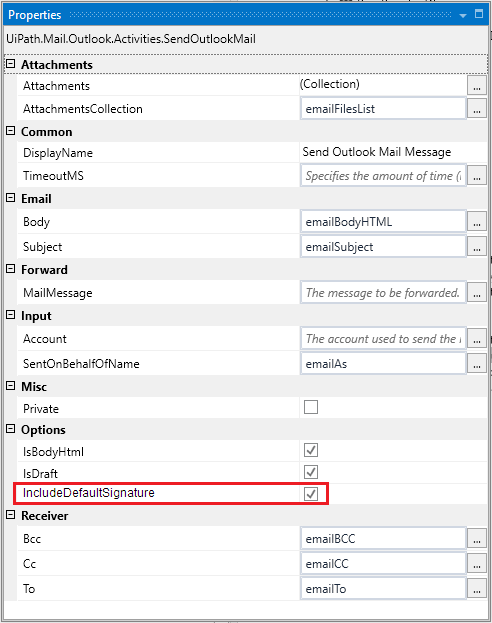492x623 pixels.
Task: Open expression editor for Bcc field
Action: click(x=477, y=539)
